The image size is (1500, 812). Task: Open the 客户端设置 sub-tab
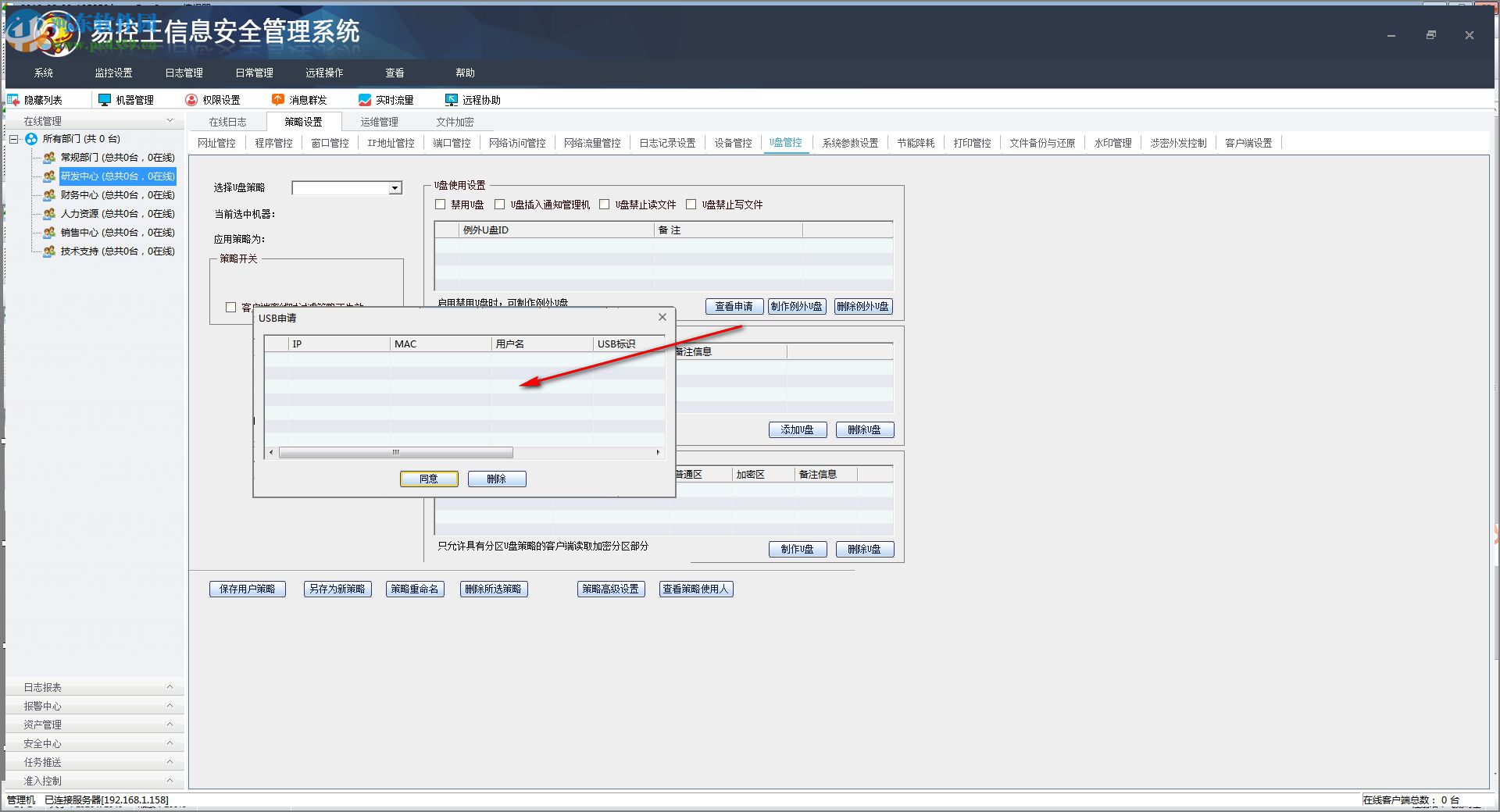(x=1248, y=143)
